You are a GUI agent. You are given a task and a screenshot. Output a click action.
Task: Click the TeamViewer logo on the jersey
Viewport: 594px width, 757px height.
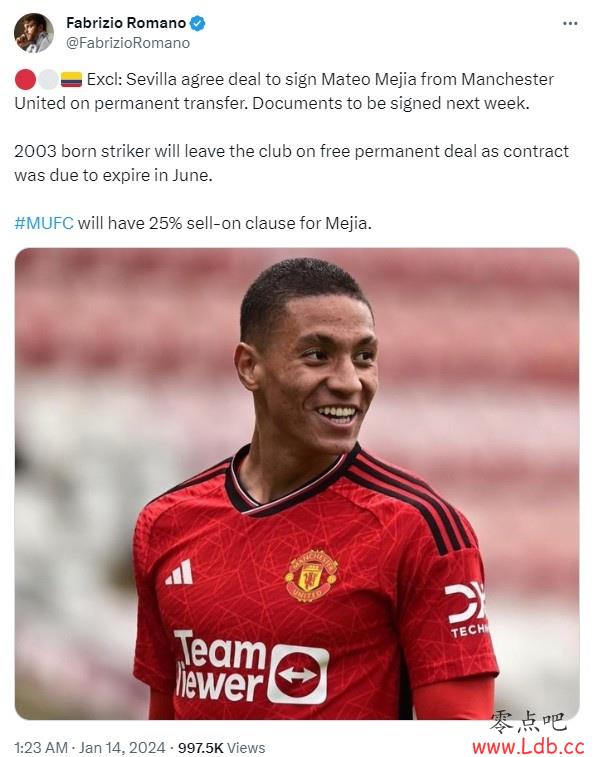tap(251, 667)
